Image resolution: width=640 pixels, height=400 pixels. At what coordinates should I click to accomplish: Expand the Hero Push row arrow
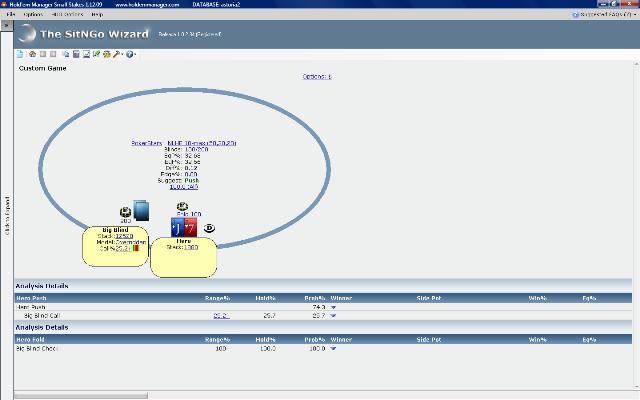point(333,307)
